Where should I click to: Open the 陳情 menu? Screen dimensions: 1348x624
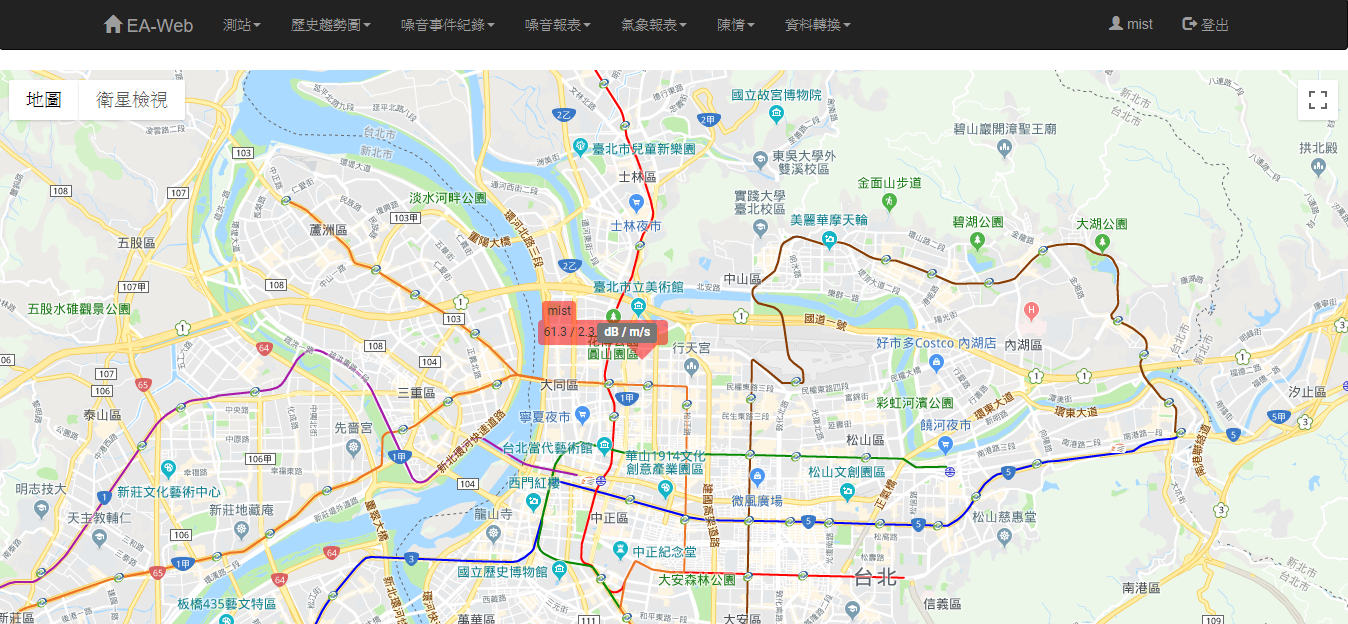736,25
